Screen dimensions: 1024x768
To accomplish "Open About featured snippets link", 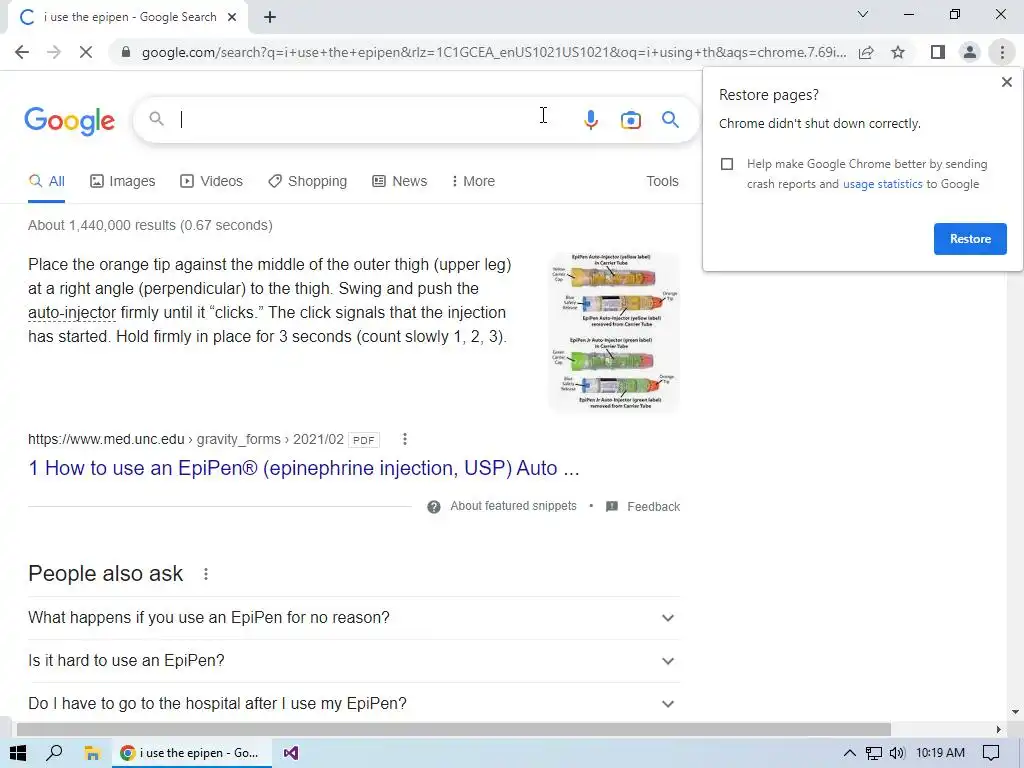I will pos(513,506).
